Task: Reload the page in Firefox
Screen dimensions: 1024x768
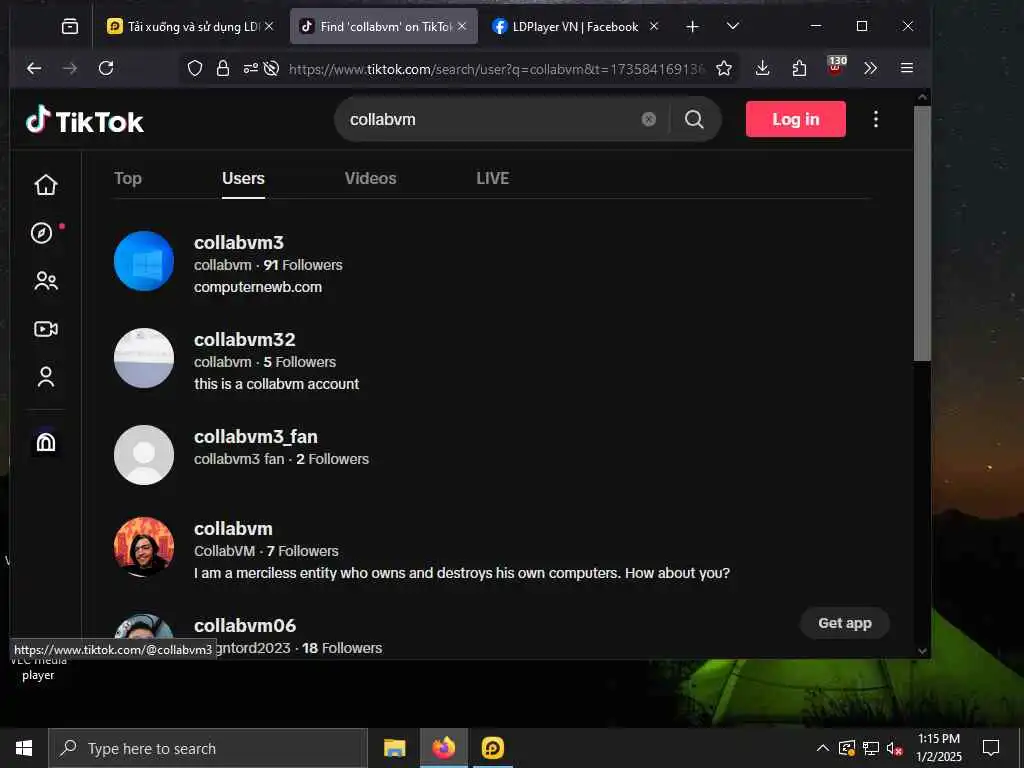Action: [x=106, y=68]
